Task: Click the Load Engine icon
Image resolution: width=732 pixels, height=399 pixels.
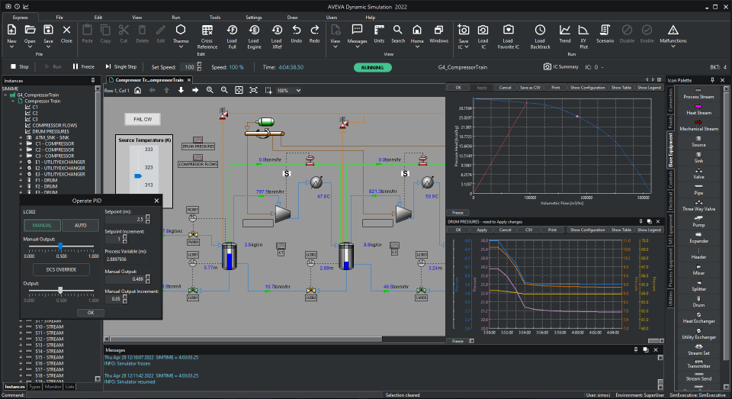Action: pos(254,30)
